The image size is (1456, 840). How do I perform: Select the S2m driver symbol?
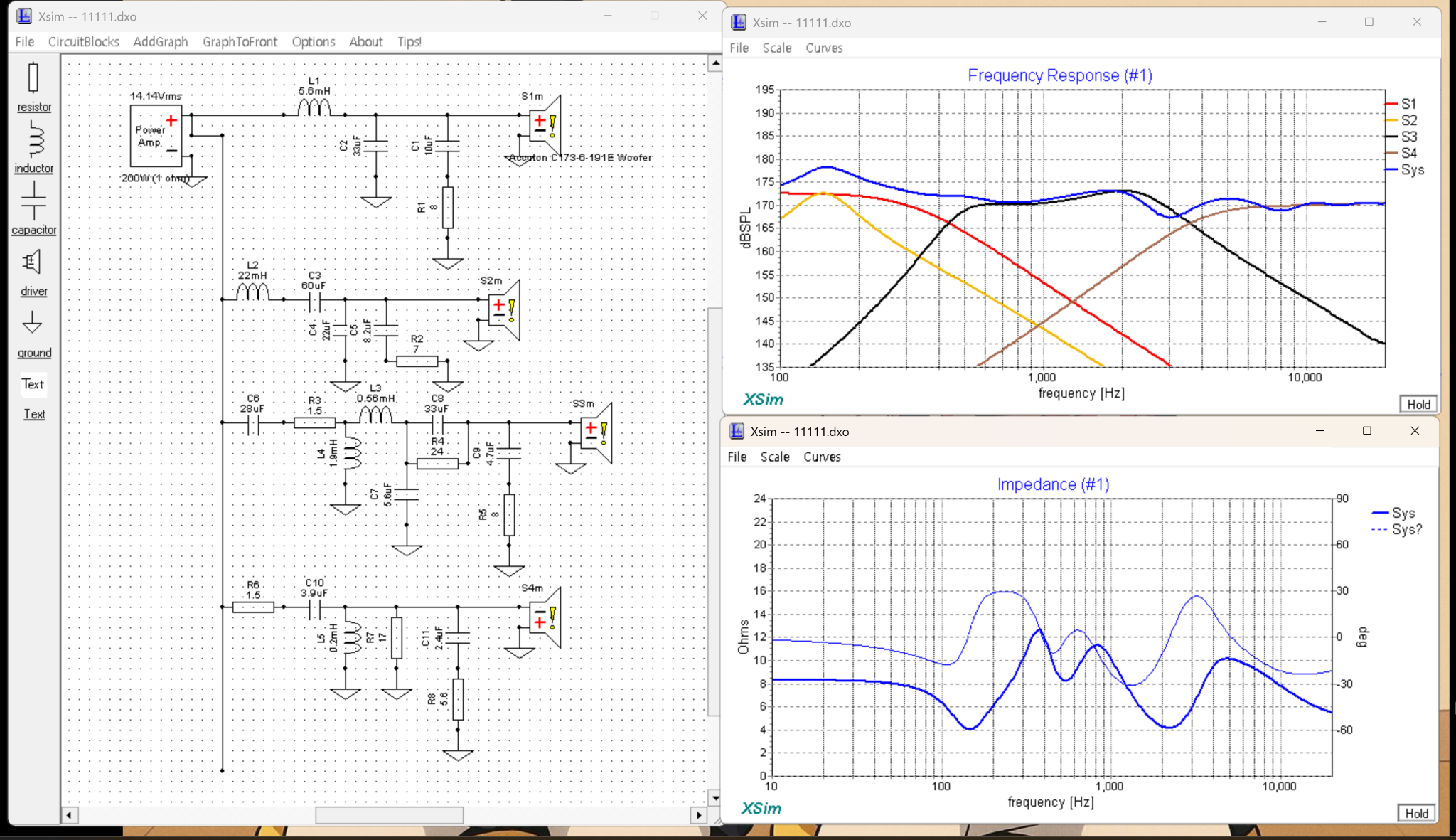coord(505,309)
